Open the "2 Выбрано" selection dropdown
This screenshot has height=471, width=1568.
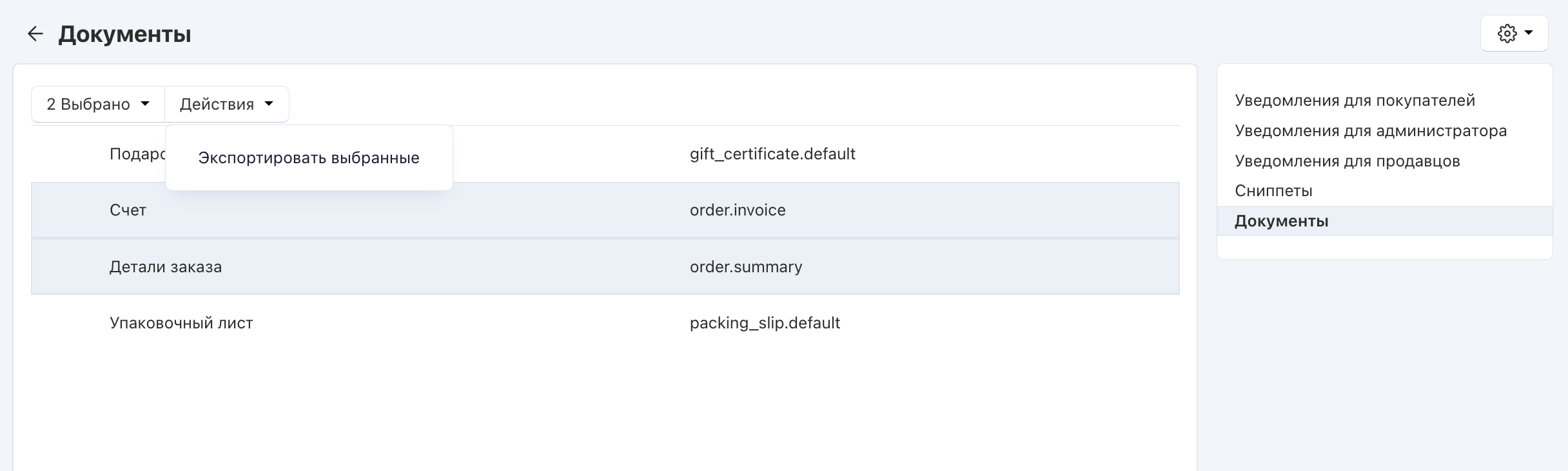98,104
